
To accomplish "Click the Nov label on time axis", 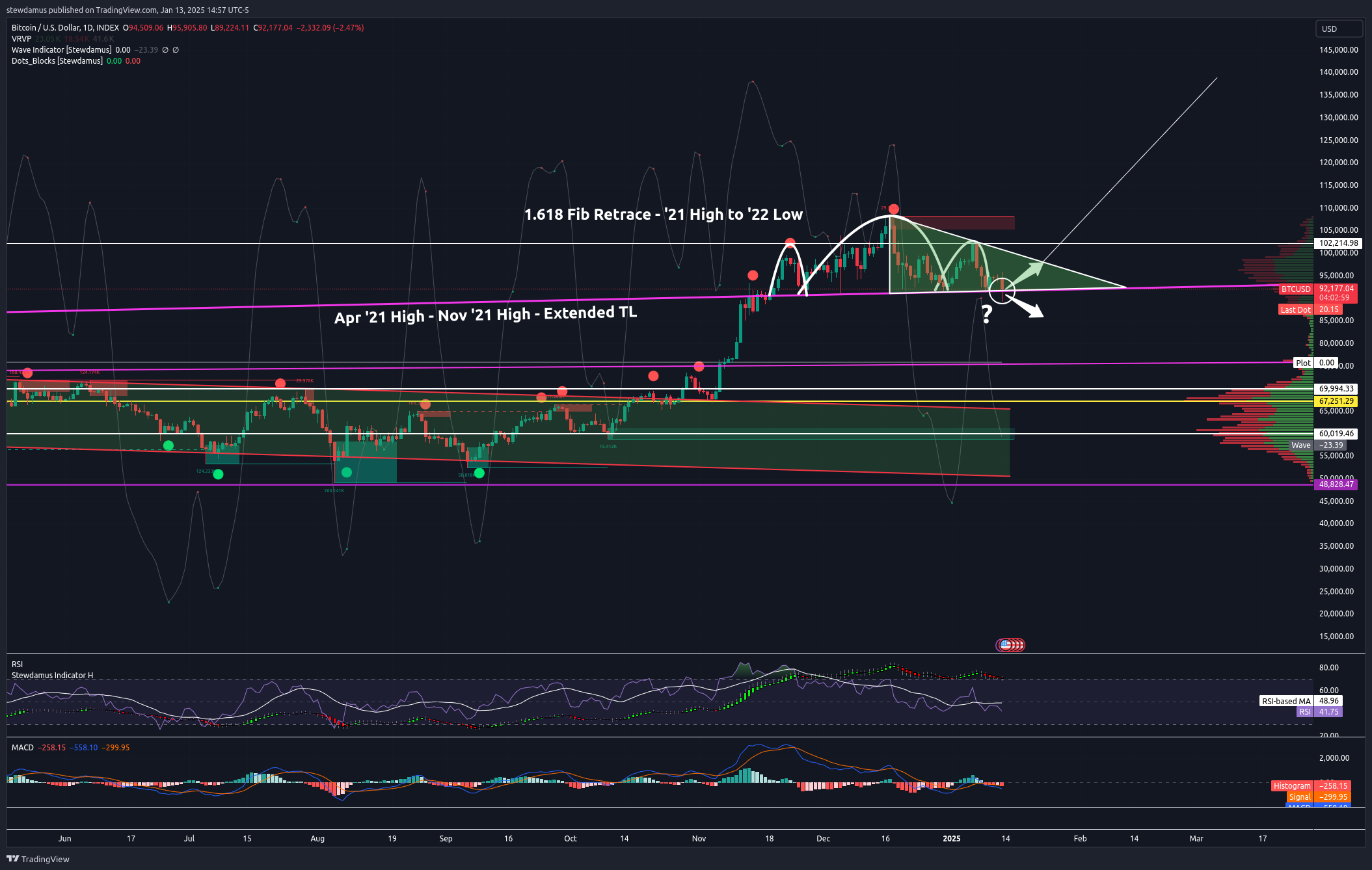I will click(x=699, y=839).
